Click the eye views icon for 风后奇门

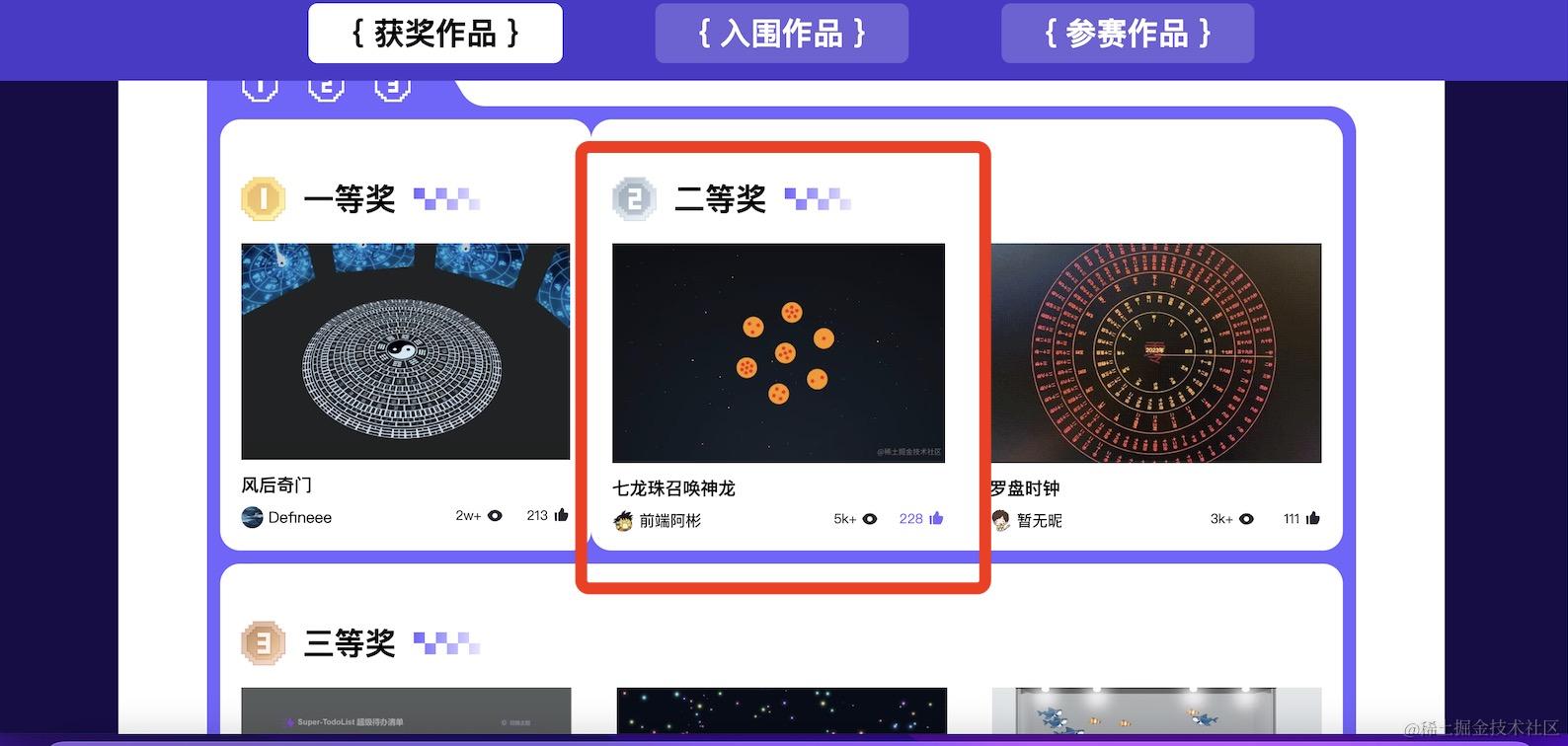point(495,515)
